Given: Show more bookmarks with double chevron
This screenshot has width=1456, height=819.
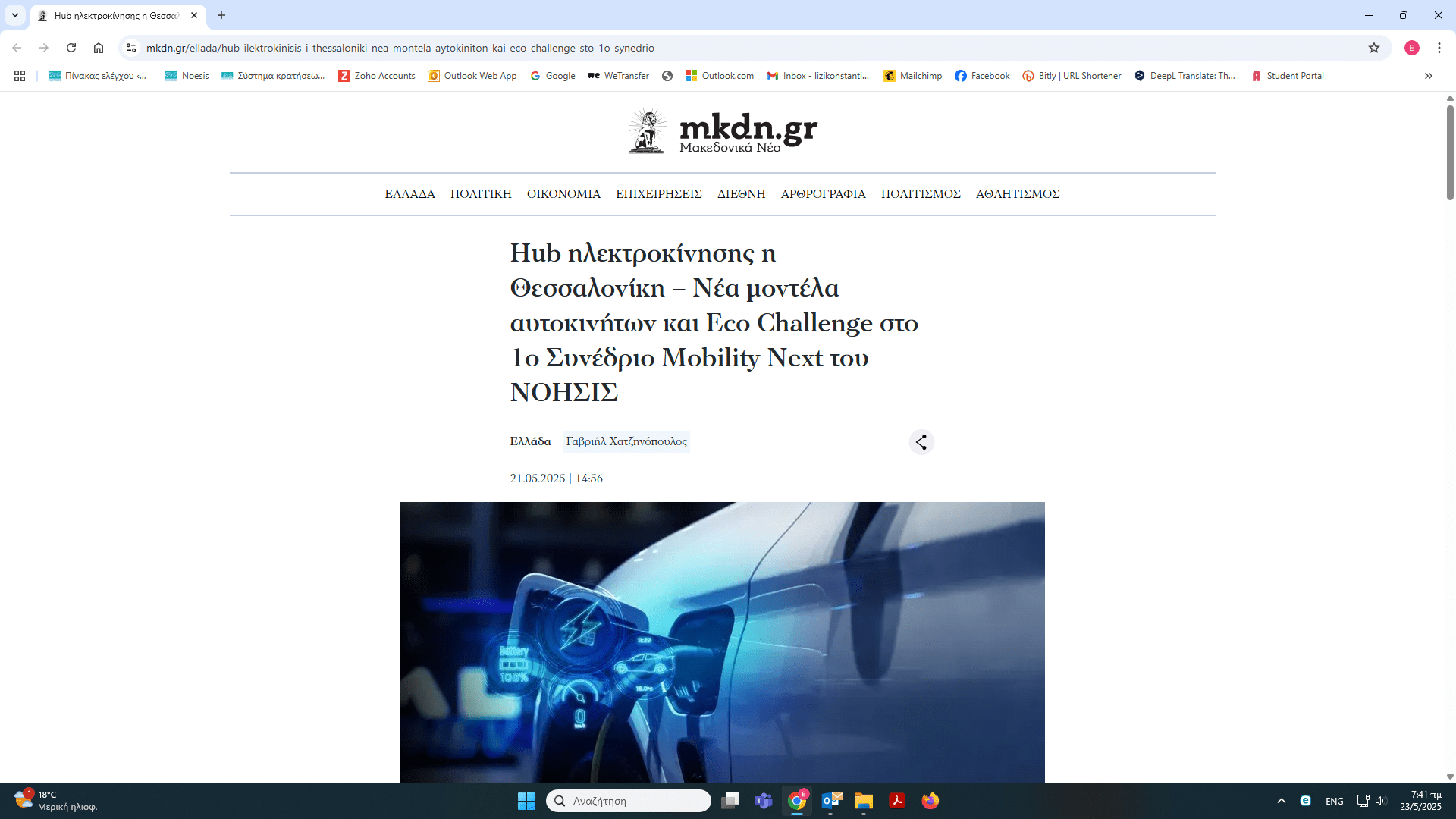Looking at the screenshot, I should [1428, 76].
